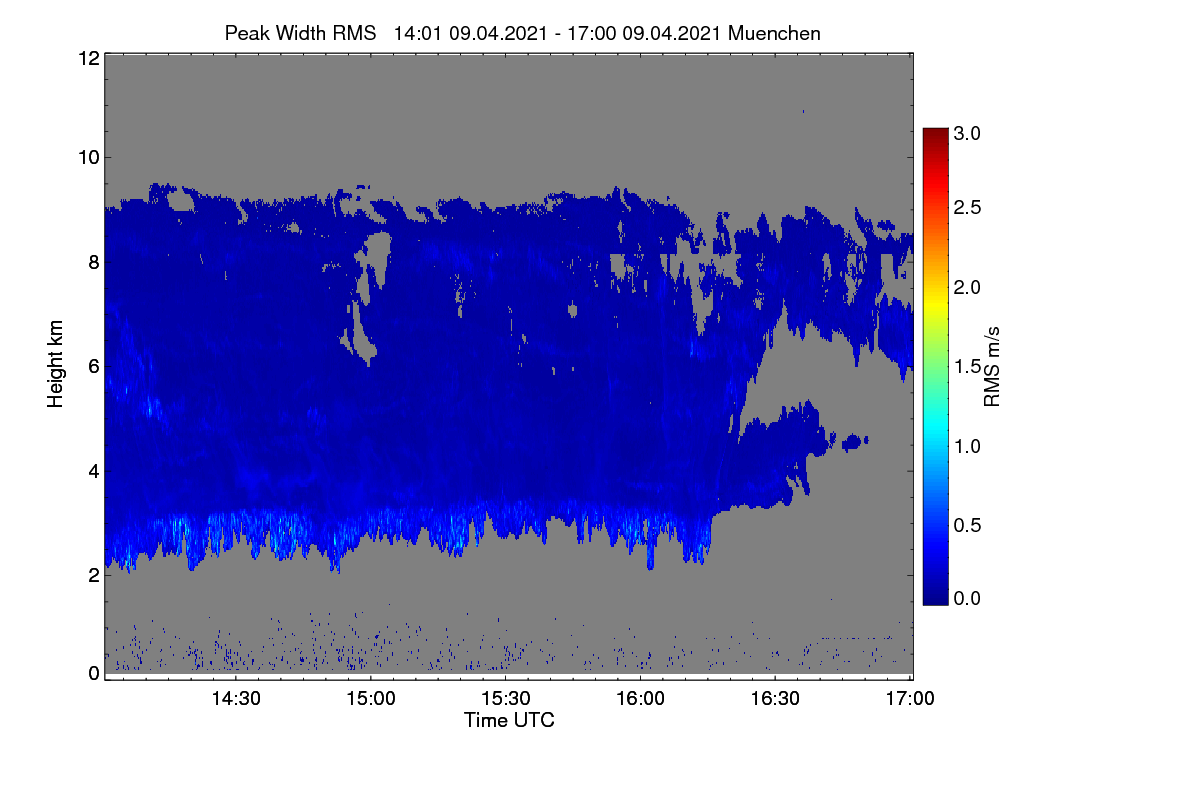This screenshot has height=800, width=1200.
Task: Click the colorbar value 1.0
Action: [968, 445]
